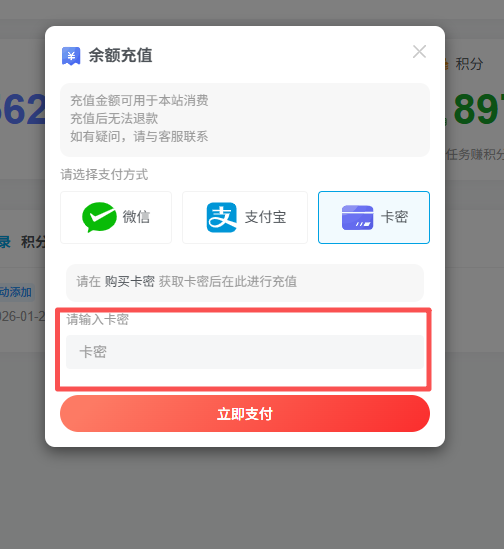Image resolution: width=504 pixels, height=549 pixels.
Task: Click the purple card icon for 卡密
Action: tap(357, 217)
